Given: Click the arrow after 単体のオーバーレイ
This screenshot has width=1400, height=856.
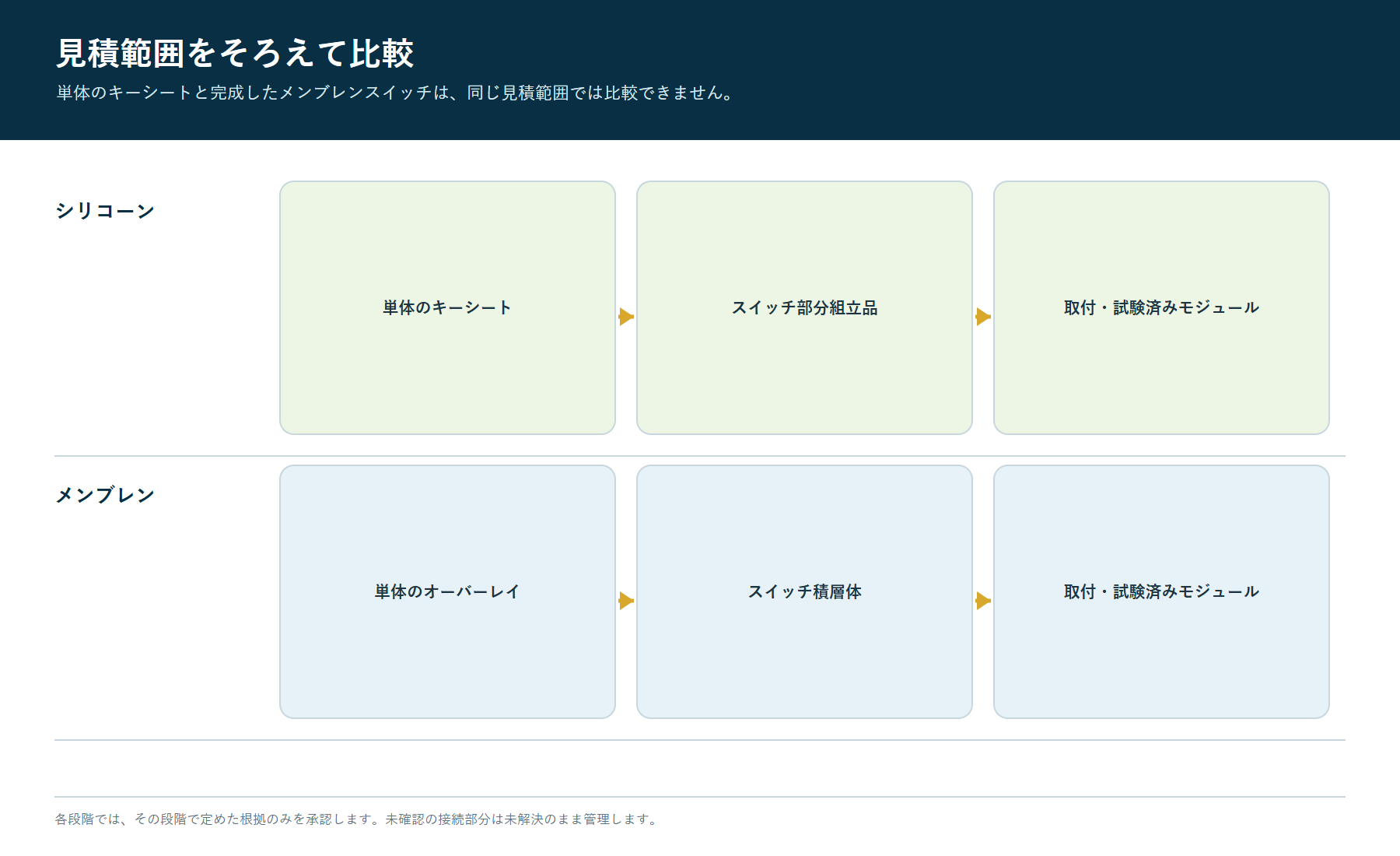Looking at the screenshot, I should point(626,601).
